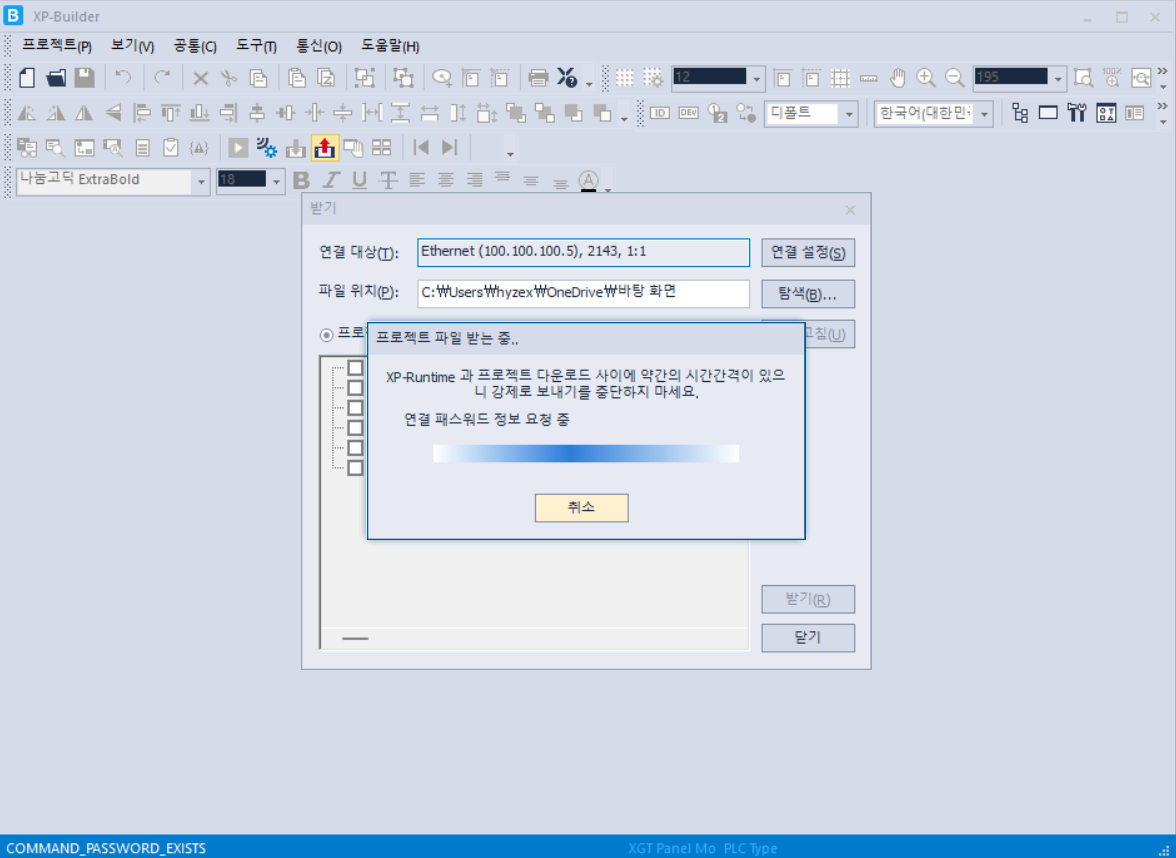Open the 통신(O) menu
The image size is (1176, 858).
[x=320, y=46]
